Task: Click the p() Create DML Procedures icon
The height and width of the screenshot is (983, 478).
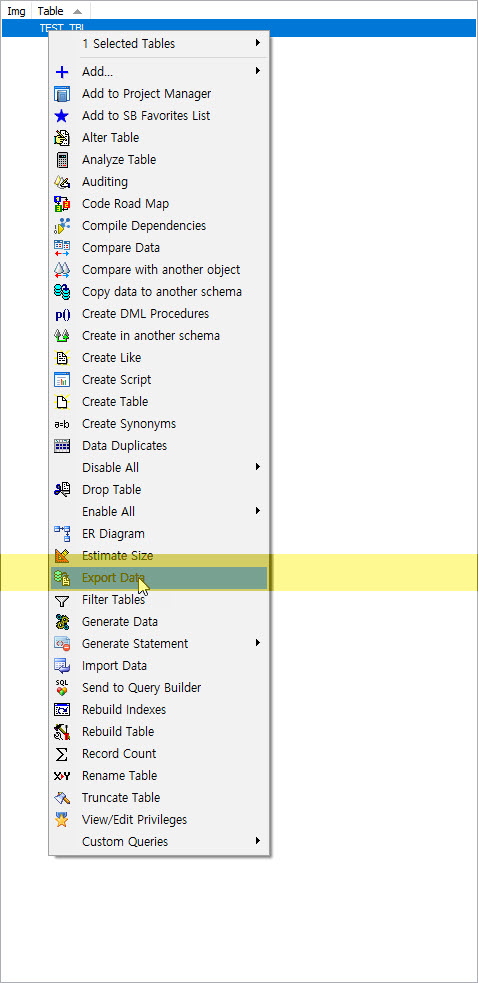Action: [61, 314]
